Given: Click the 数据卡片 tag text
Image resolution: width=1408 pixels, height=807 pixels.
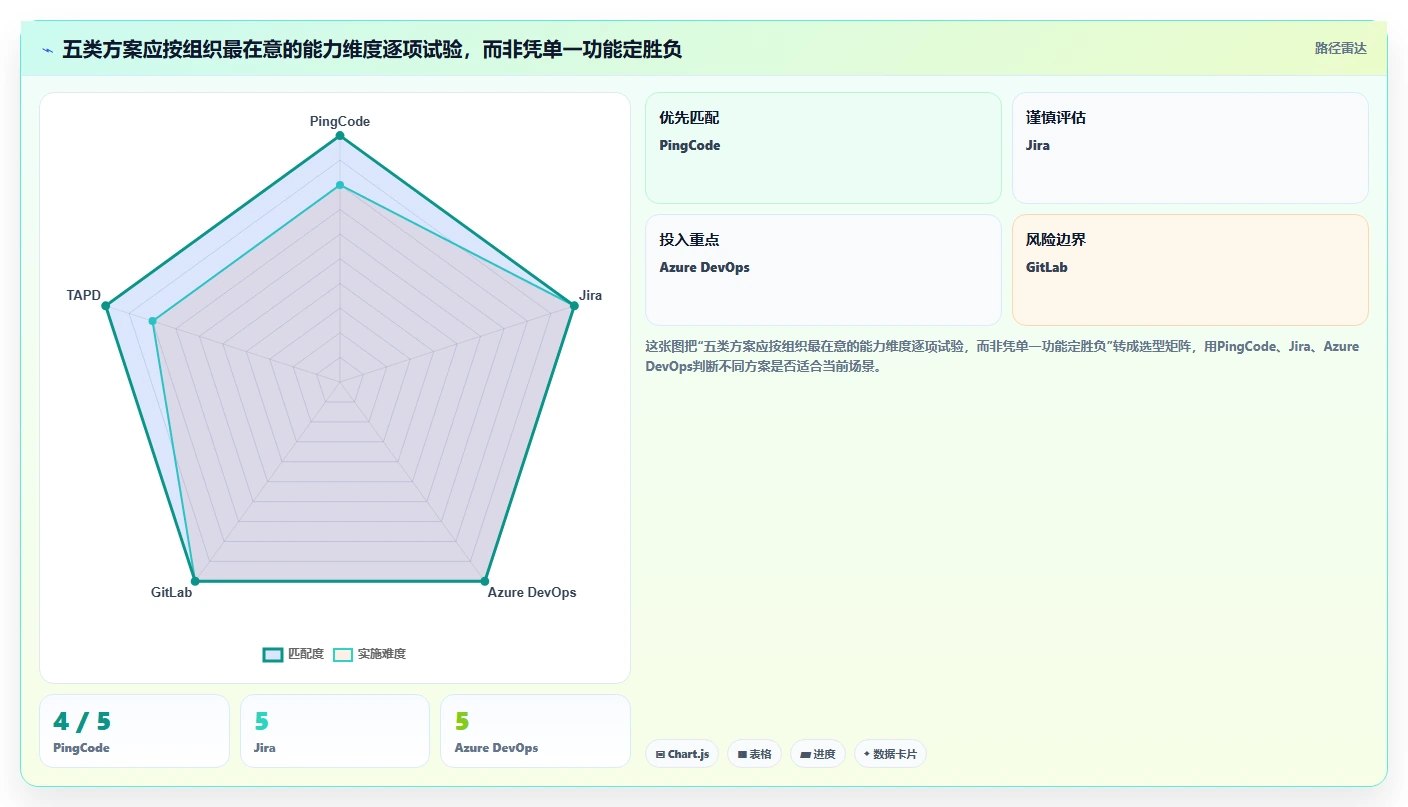Looking at the screenshot, I should coord(895,754).
